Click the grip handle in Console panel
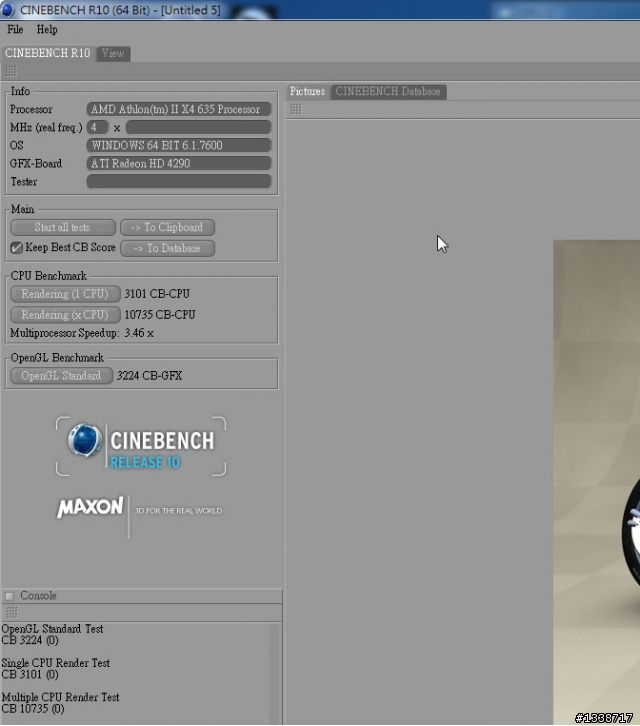 click(12, 613)
